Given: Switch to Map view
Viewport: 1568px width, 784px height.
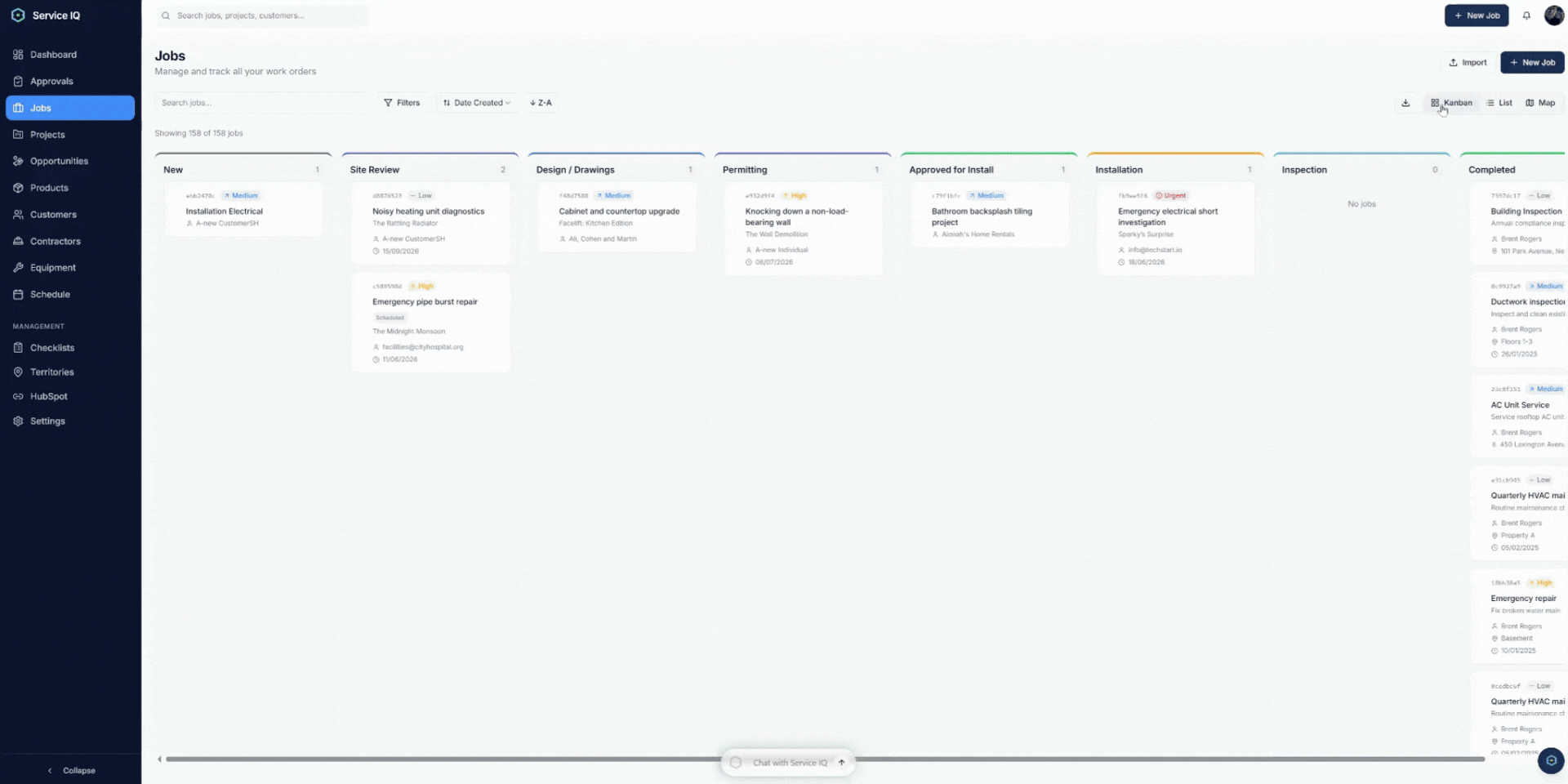Looking at the screenshot, I should pos(1540,103).
